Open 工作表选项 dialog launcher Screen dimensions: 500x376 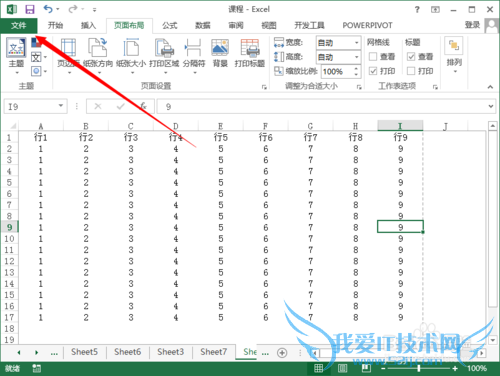[x=435, y=87]
